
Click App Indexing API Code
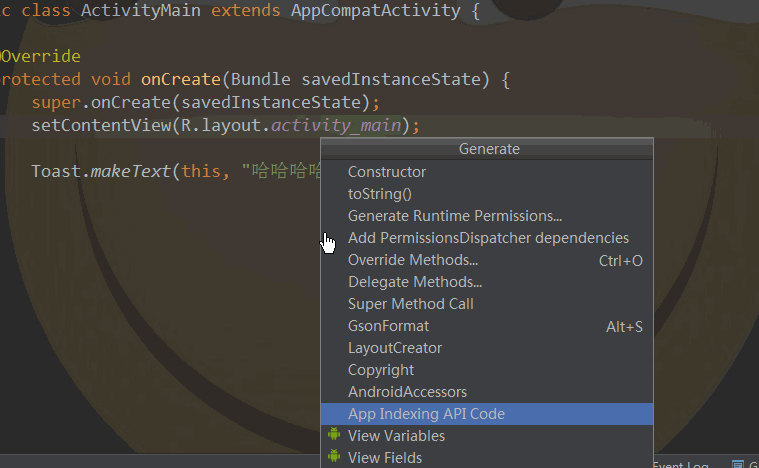click(426, 414)
